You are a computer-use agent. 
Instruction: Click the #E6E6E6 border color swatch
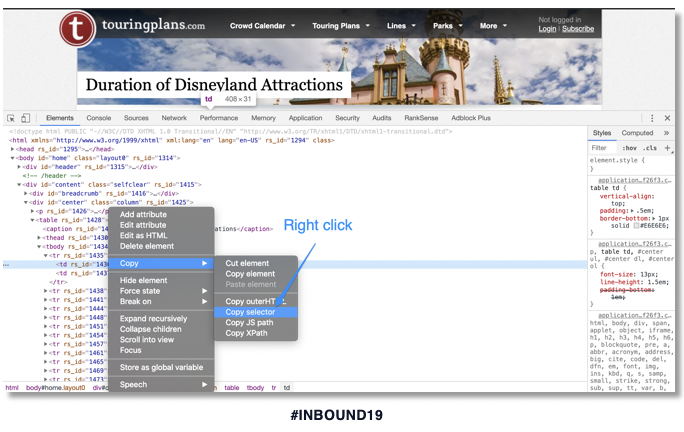click(636, 226)
